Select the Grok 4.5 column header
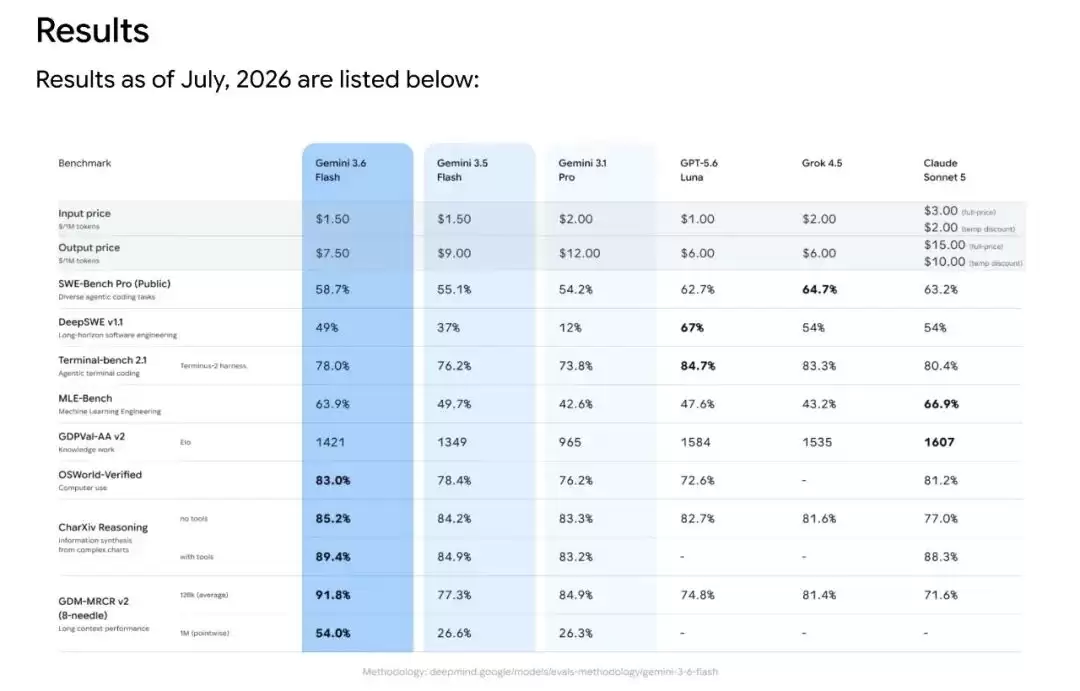The image size is (1080, 691). pos(822,163)
